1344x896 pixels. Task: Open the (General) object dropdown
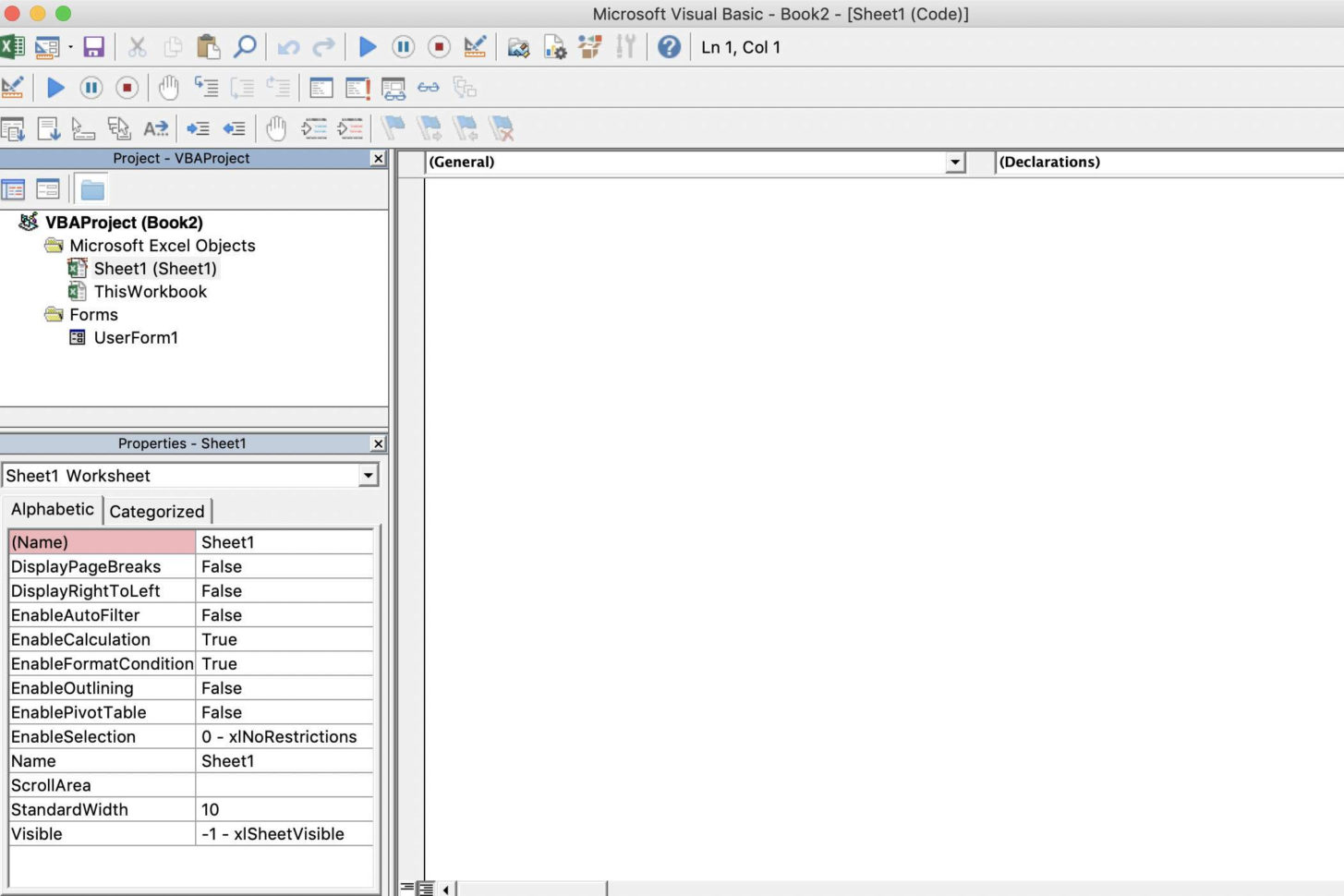[x=956, y=163]
